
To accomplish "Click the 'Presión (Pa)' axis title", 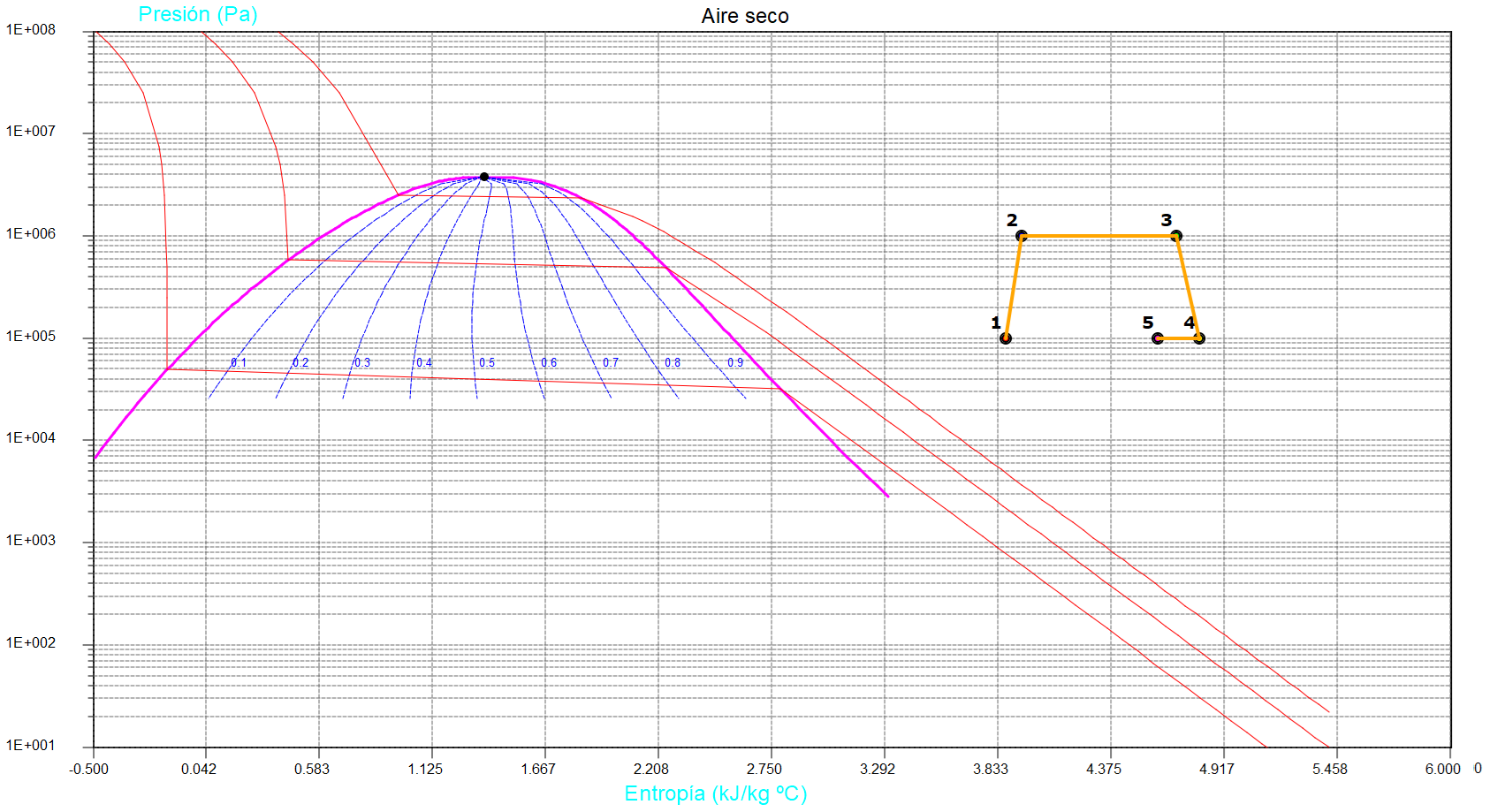I will tap(198, 14).
